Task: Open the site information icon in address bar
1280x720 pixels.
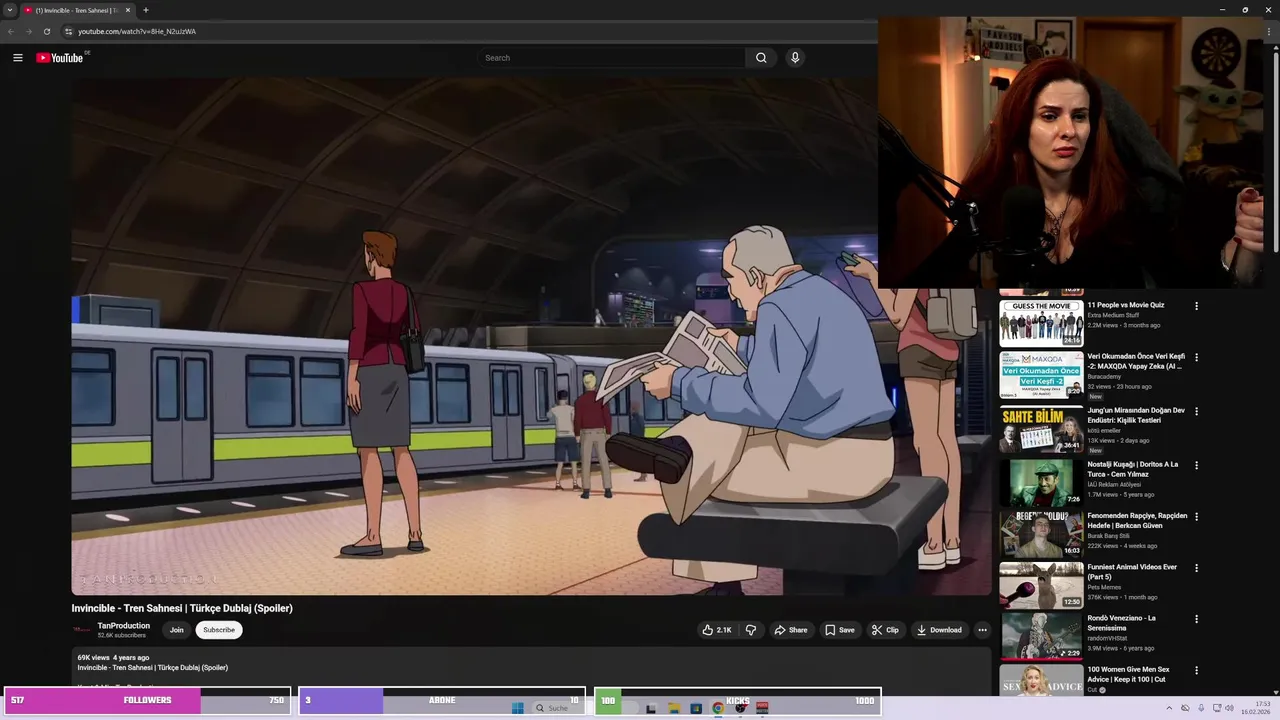Action: click(x=68, y=31)
